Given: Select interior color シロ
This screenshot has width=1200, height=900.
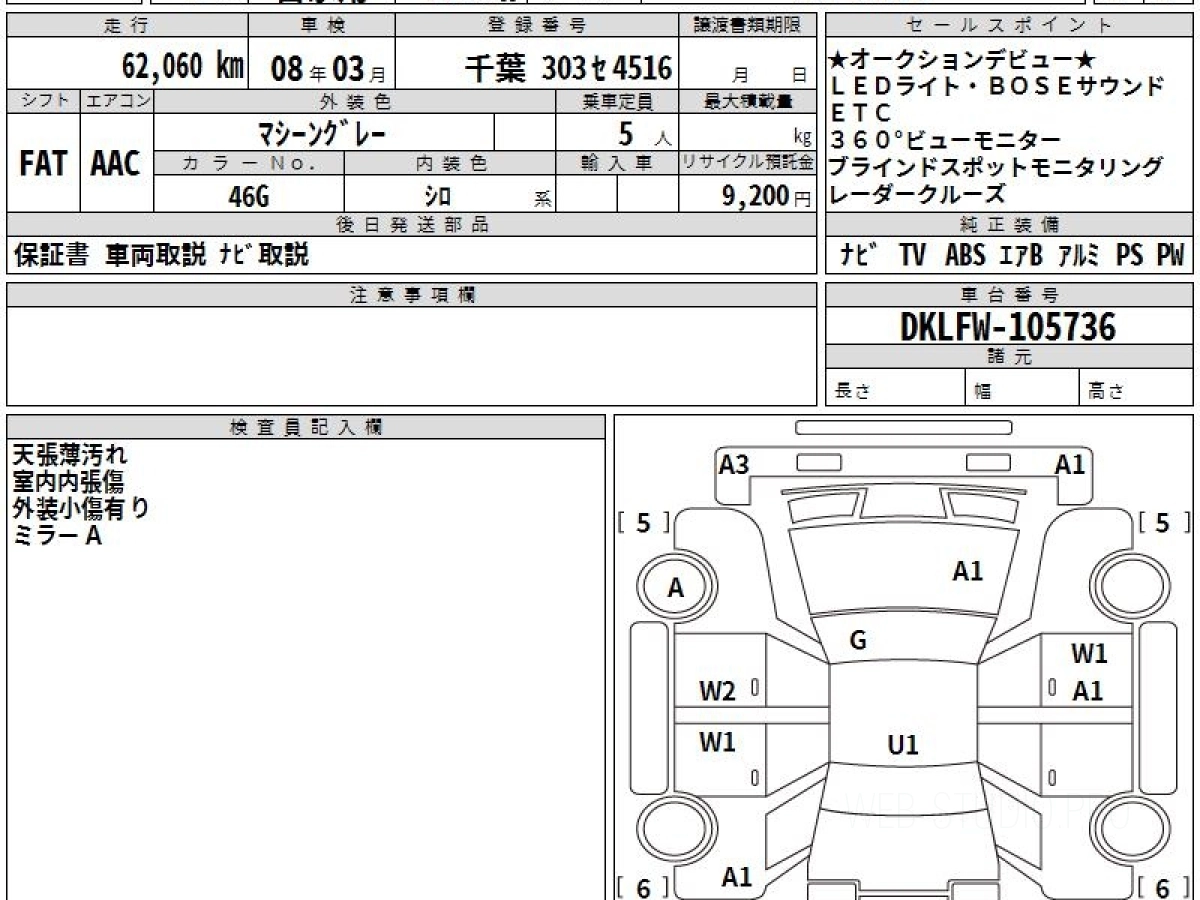Looking at the screenshot, I should pos(438,197).
